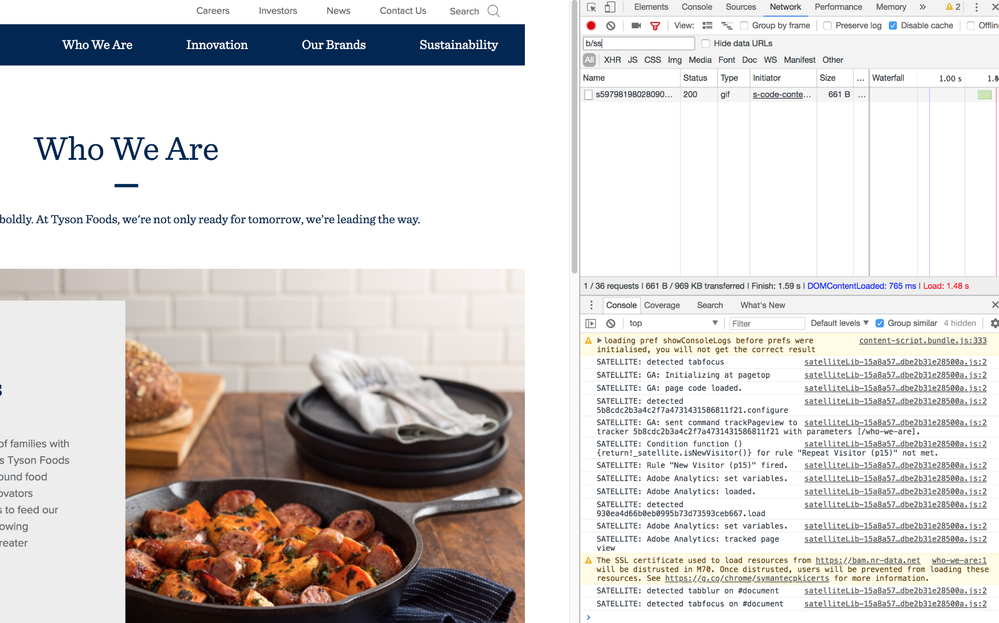
Task: Uncheck the Disable cache checkbox
Action: tap(893, 26)
